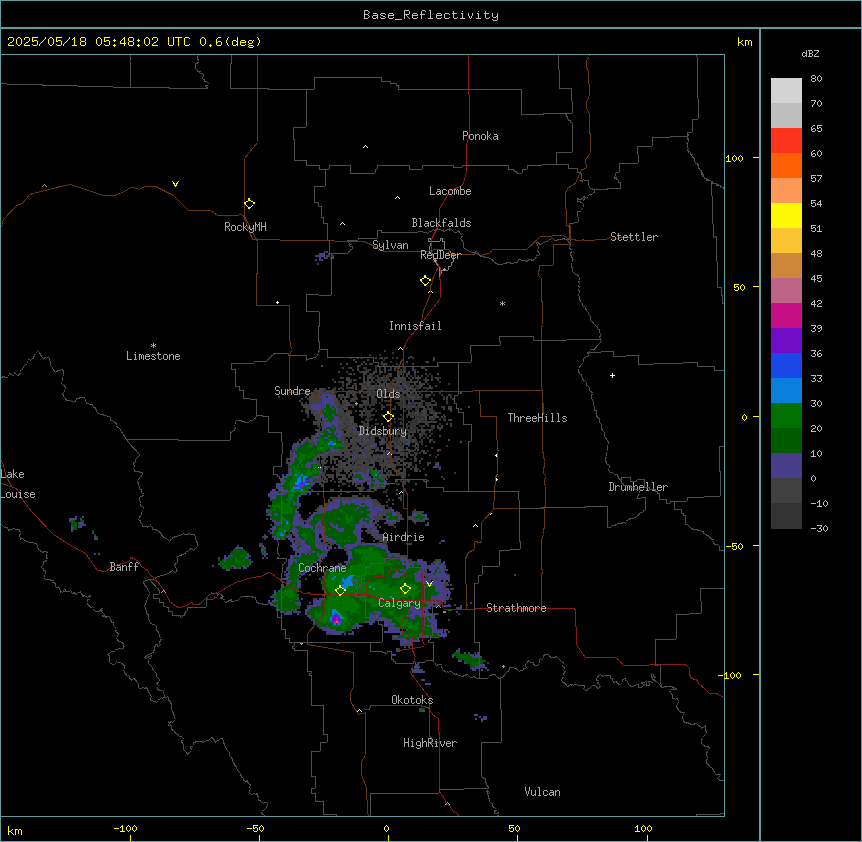The image size is (862, 842).
Task: Click the Didsbury label
Action: 383,431
